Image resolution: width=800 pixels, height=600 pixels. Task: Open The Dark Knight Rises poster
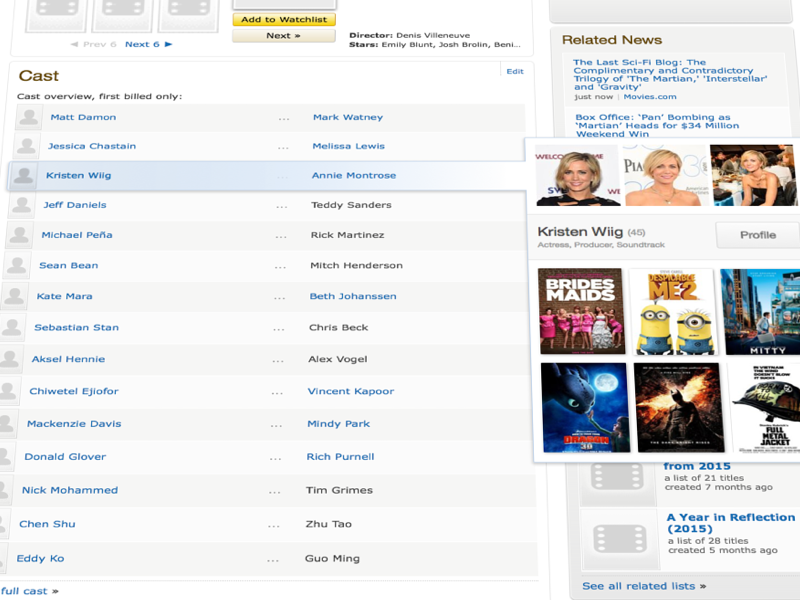pos(679,407)
